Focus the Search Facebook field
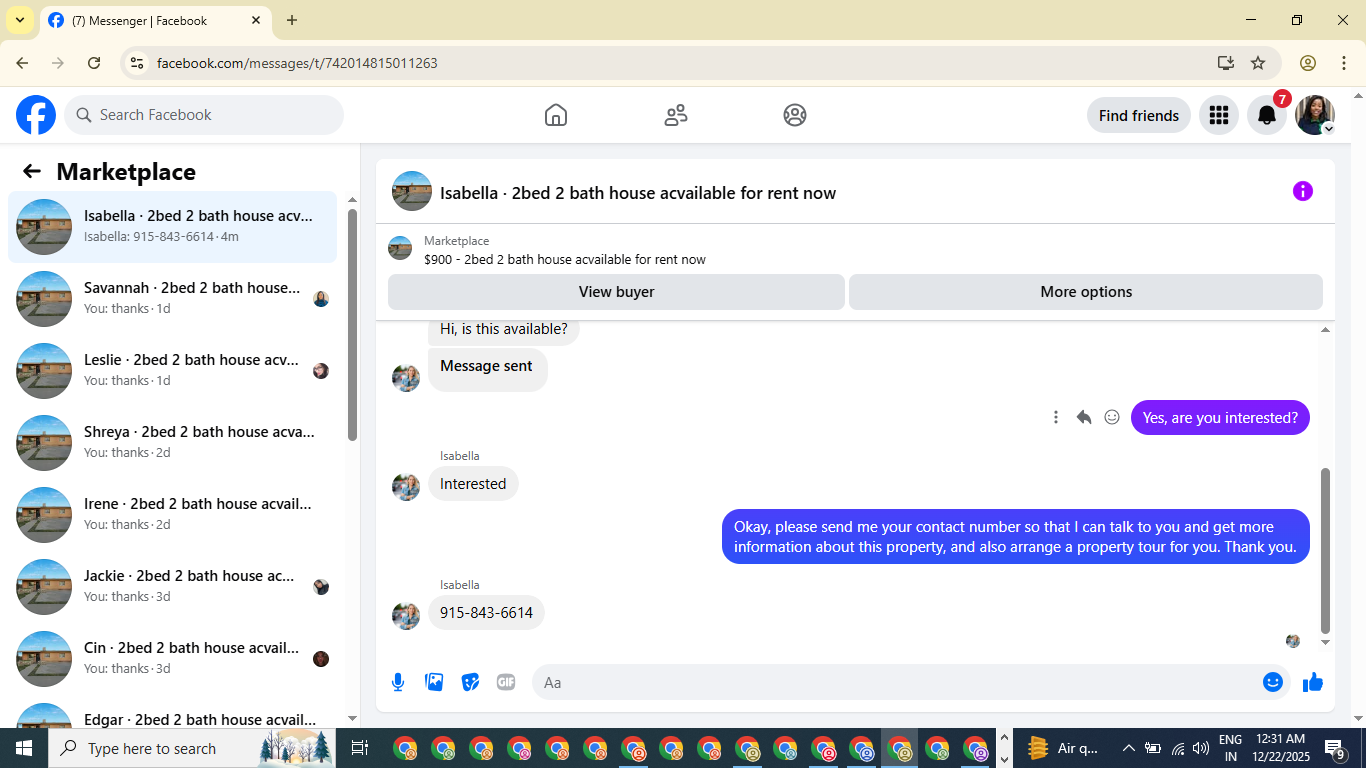 (204, 115)
